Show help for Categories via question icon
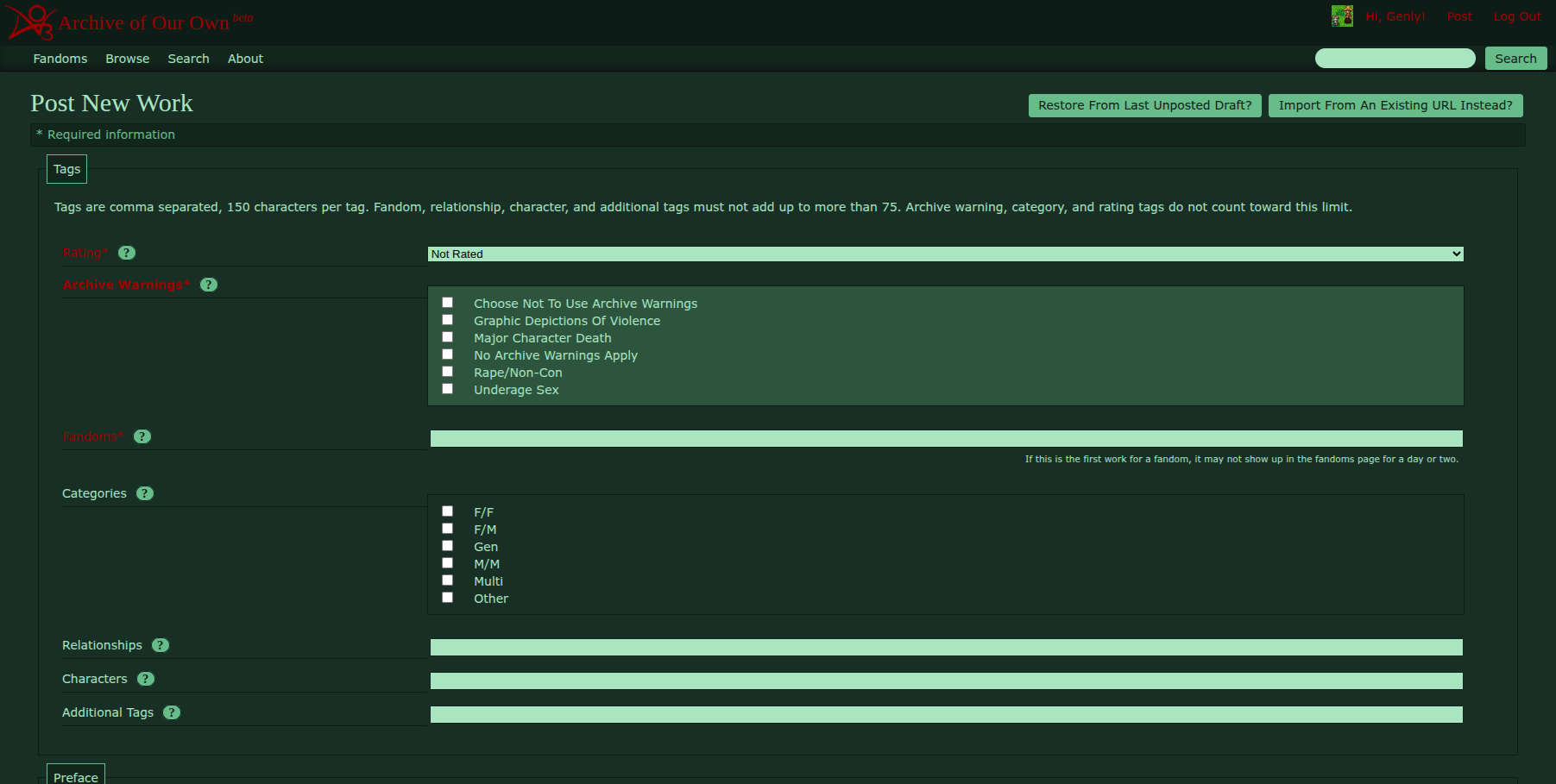The image size is (1556, 784). pyautogui.click(x=145, y=493)
